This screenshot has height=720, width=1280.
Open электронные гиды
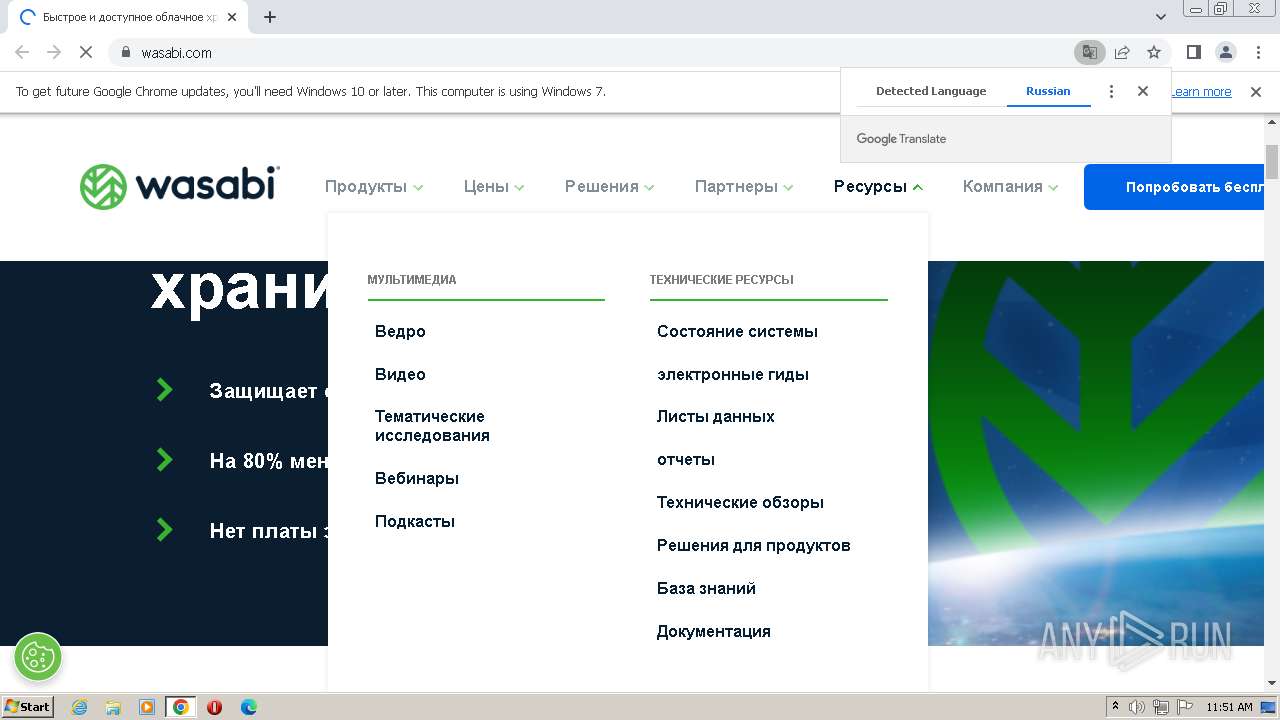pos(733,375)
